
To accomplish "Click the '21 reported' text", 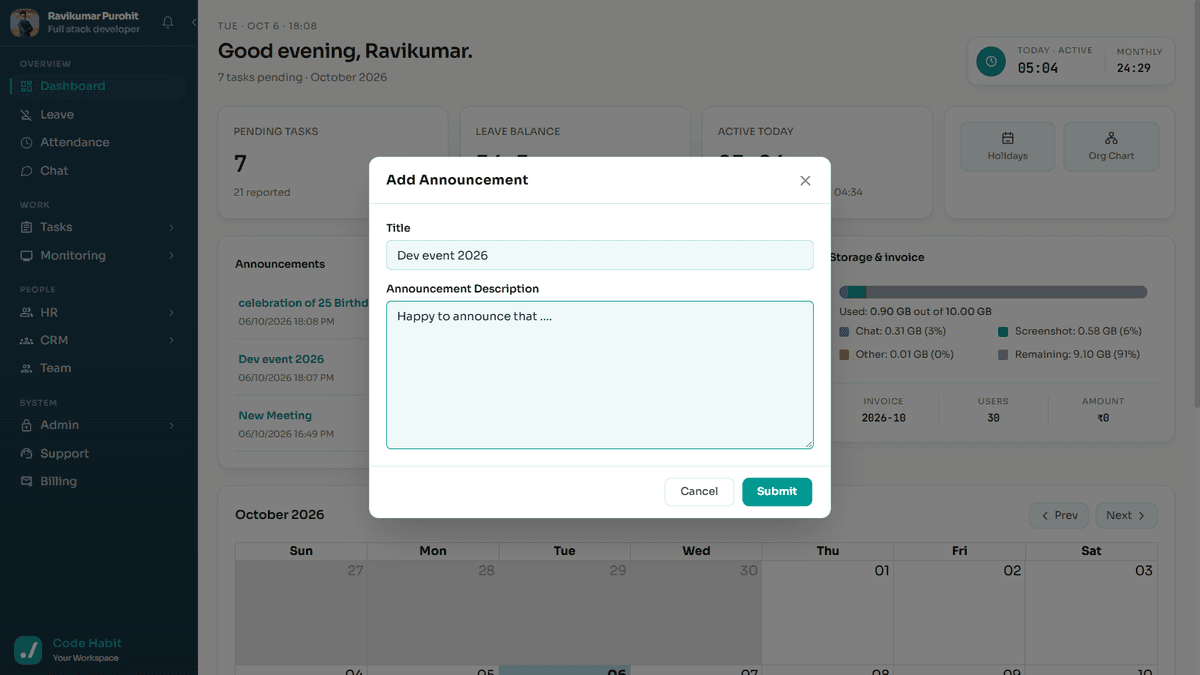I will click(262, 193).
